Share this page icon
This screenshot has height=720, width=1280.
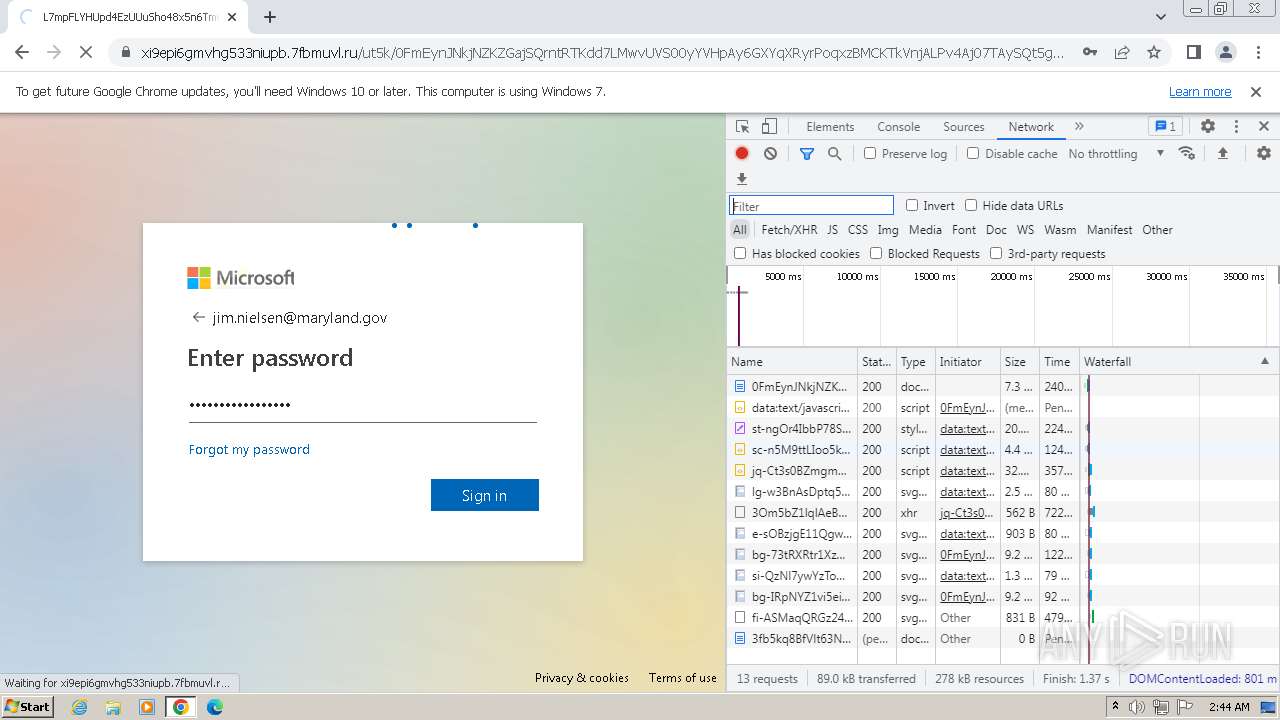click(1122, 53)
